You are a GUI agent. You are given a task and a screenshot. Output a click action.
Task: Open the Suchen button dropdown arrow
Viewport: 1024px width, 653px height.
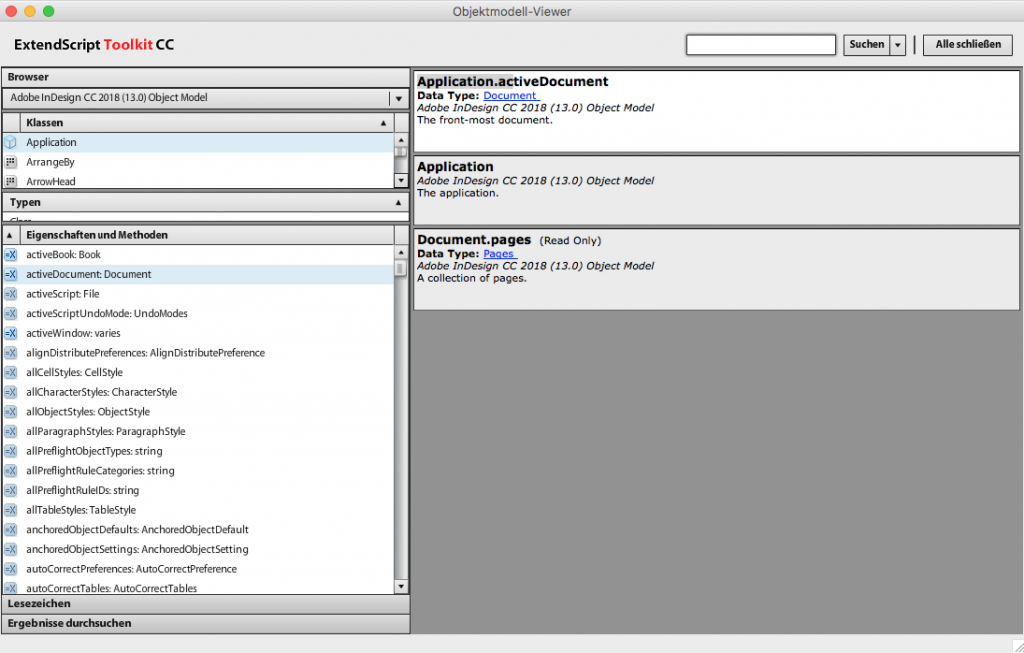898,45
